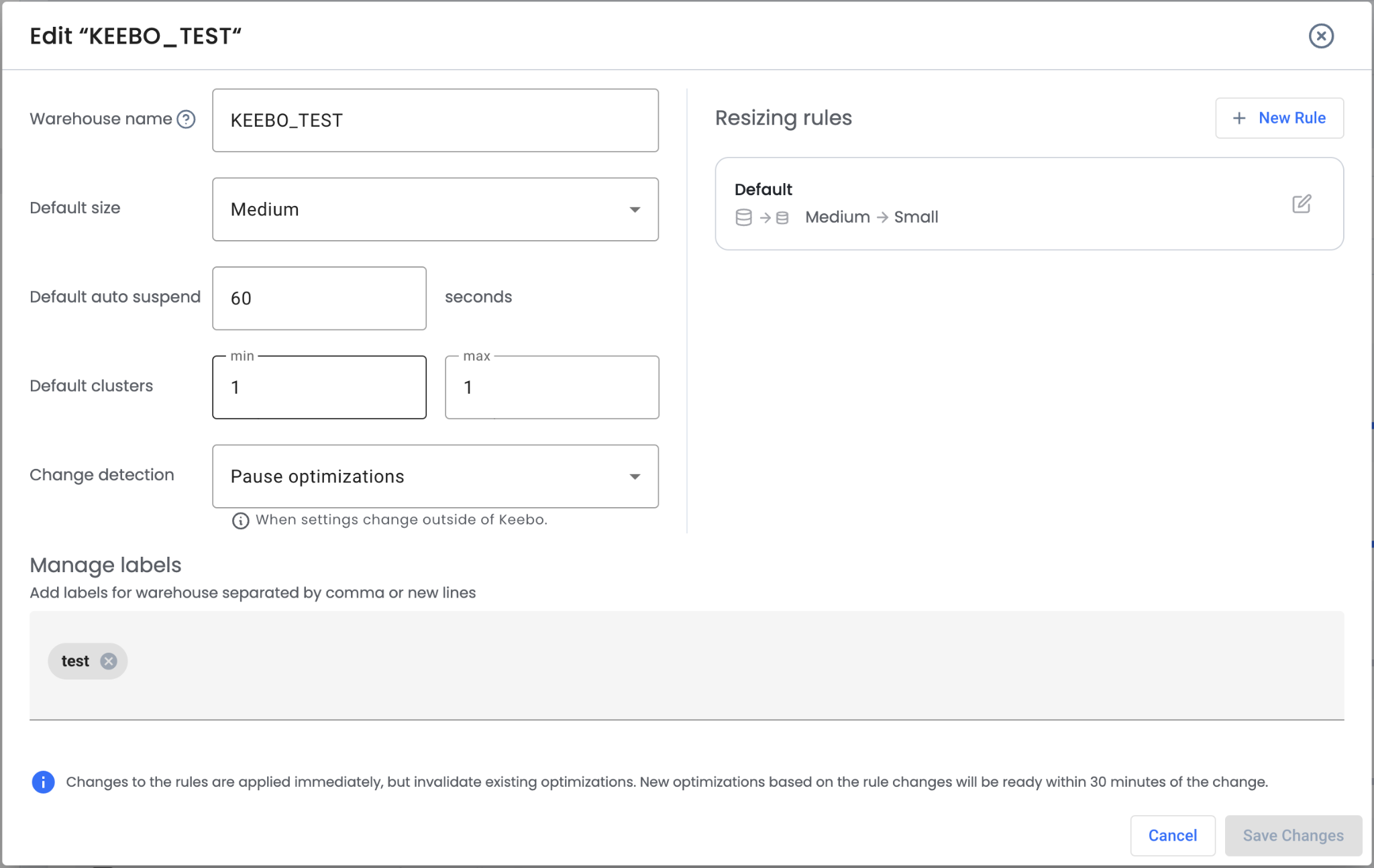Click the Save Changes button

1292,836
